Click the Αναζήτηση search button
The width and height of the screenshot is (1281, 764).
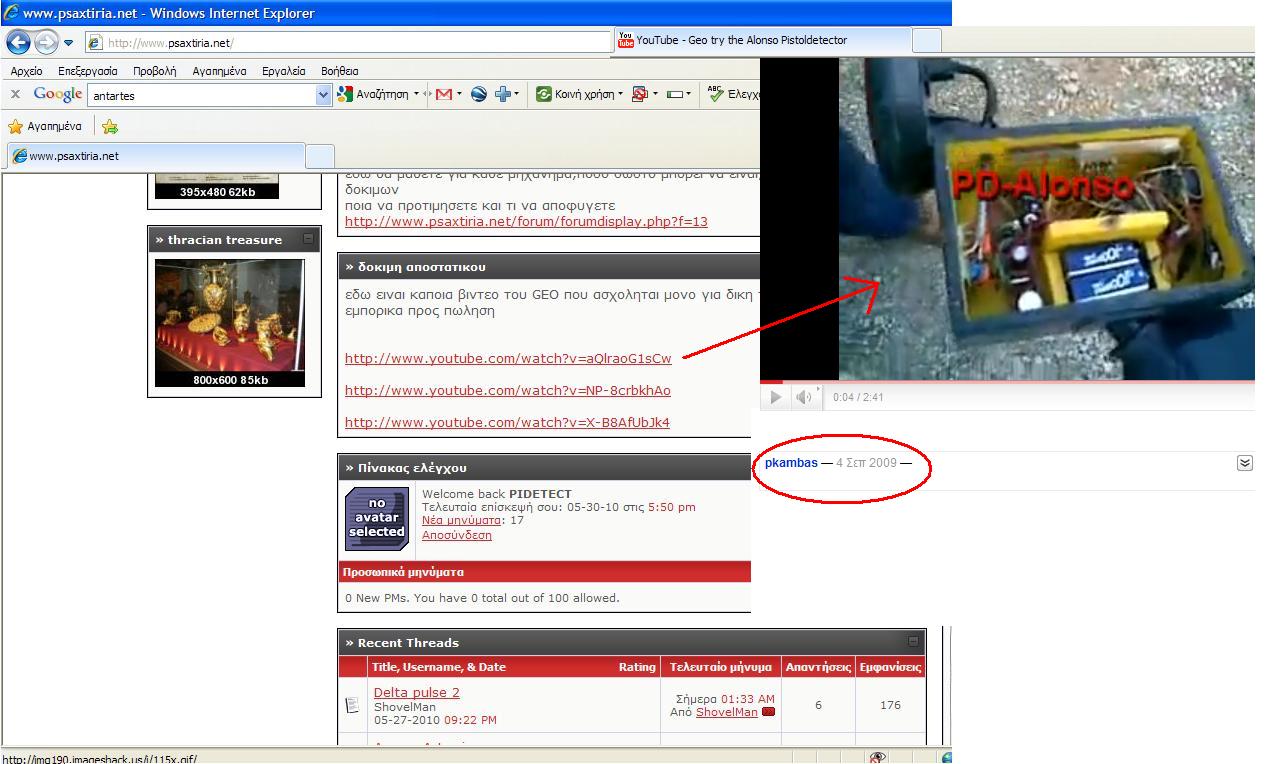[x=373, y=94]
